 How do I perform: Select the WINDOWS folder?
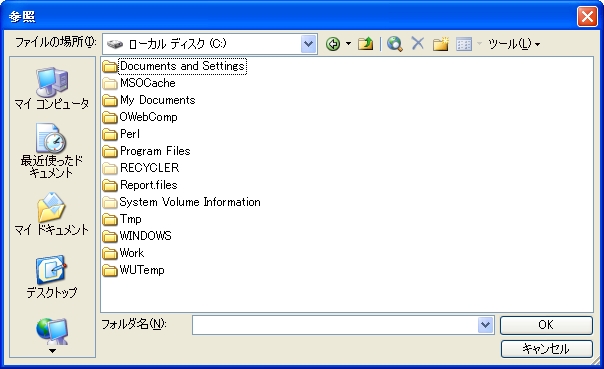(x=137, y=236)
